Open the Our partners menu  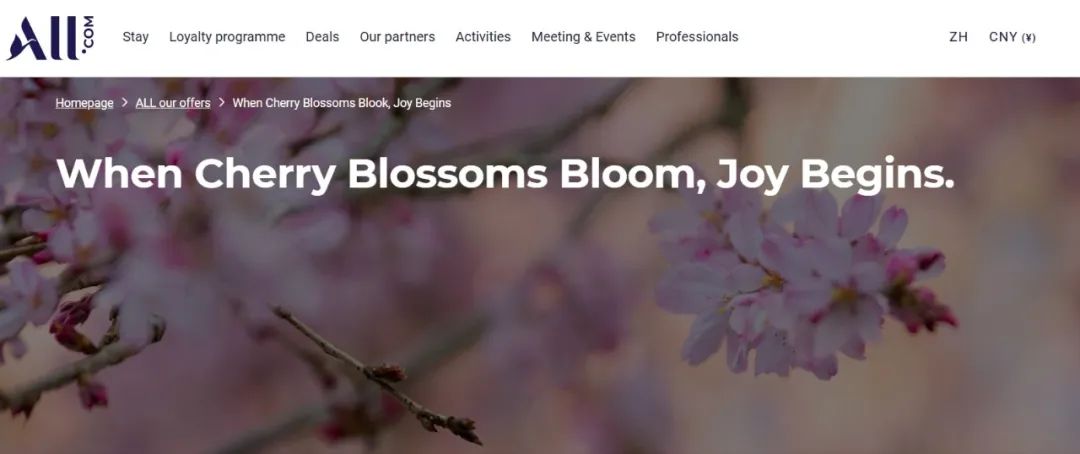397,37
